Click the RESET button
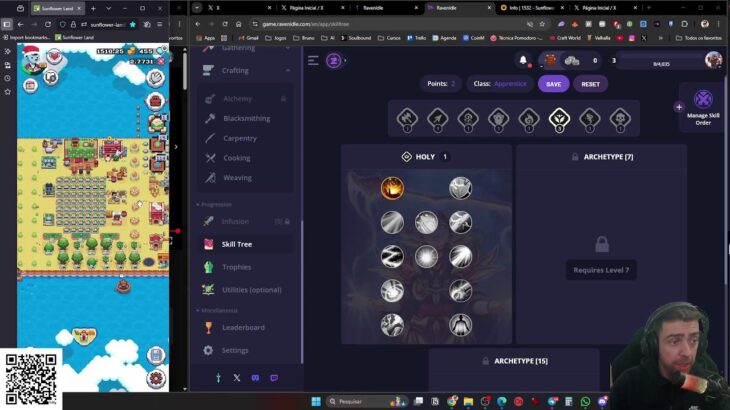 [x=590, y=84]
